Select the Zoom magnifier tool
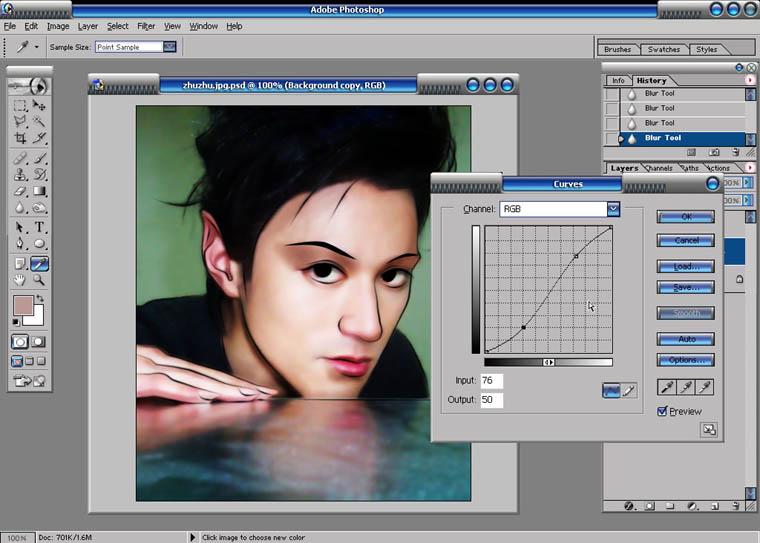760x543 pixels. pyautogui.click(x=39, y=280)
